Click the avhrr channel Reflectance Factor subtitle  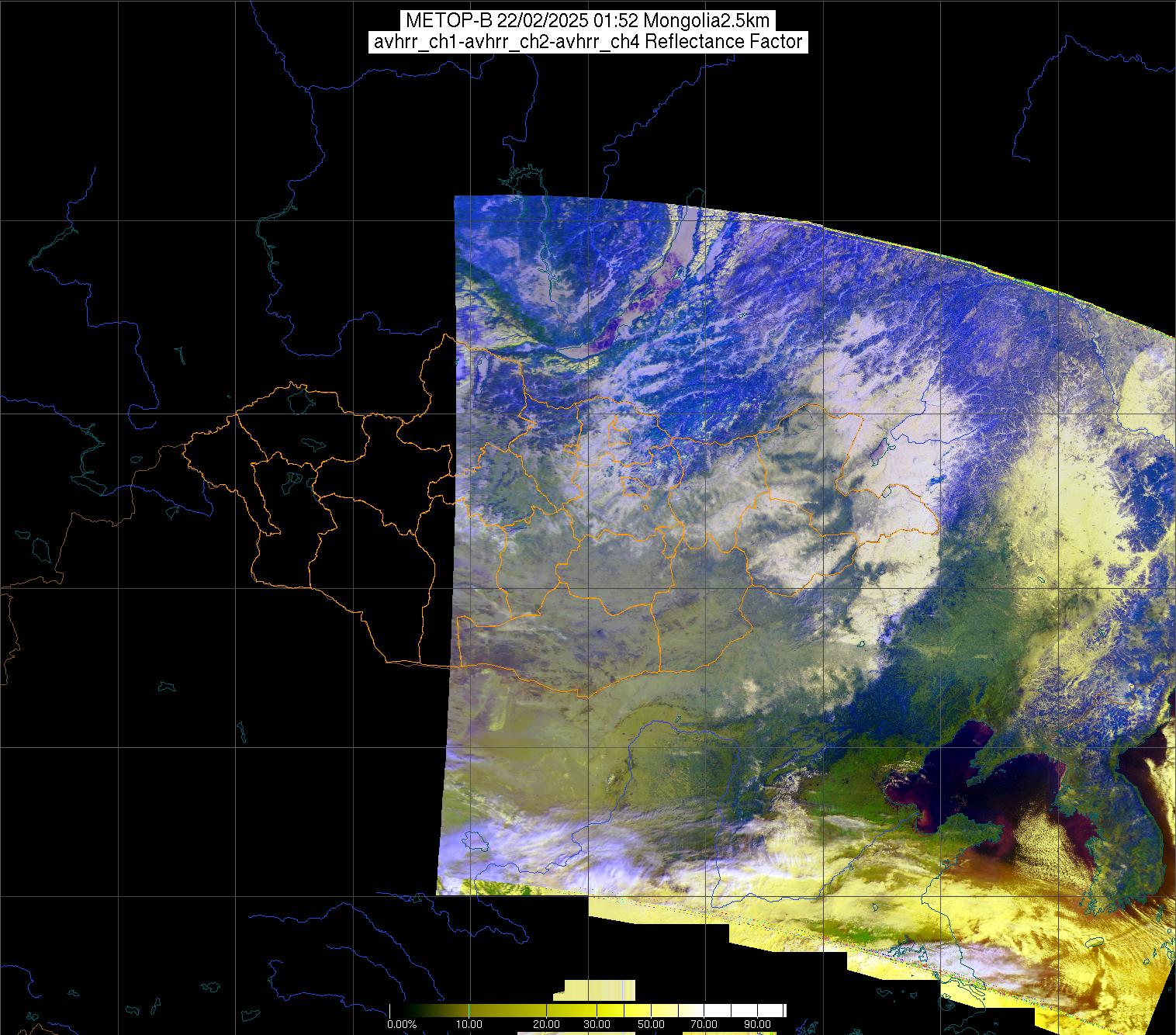[587, 42]
